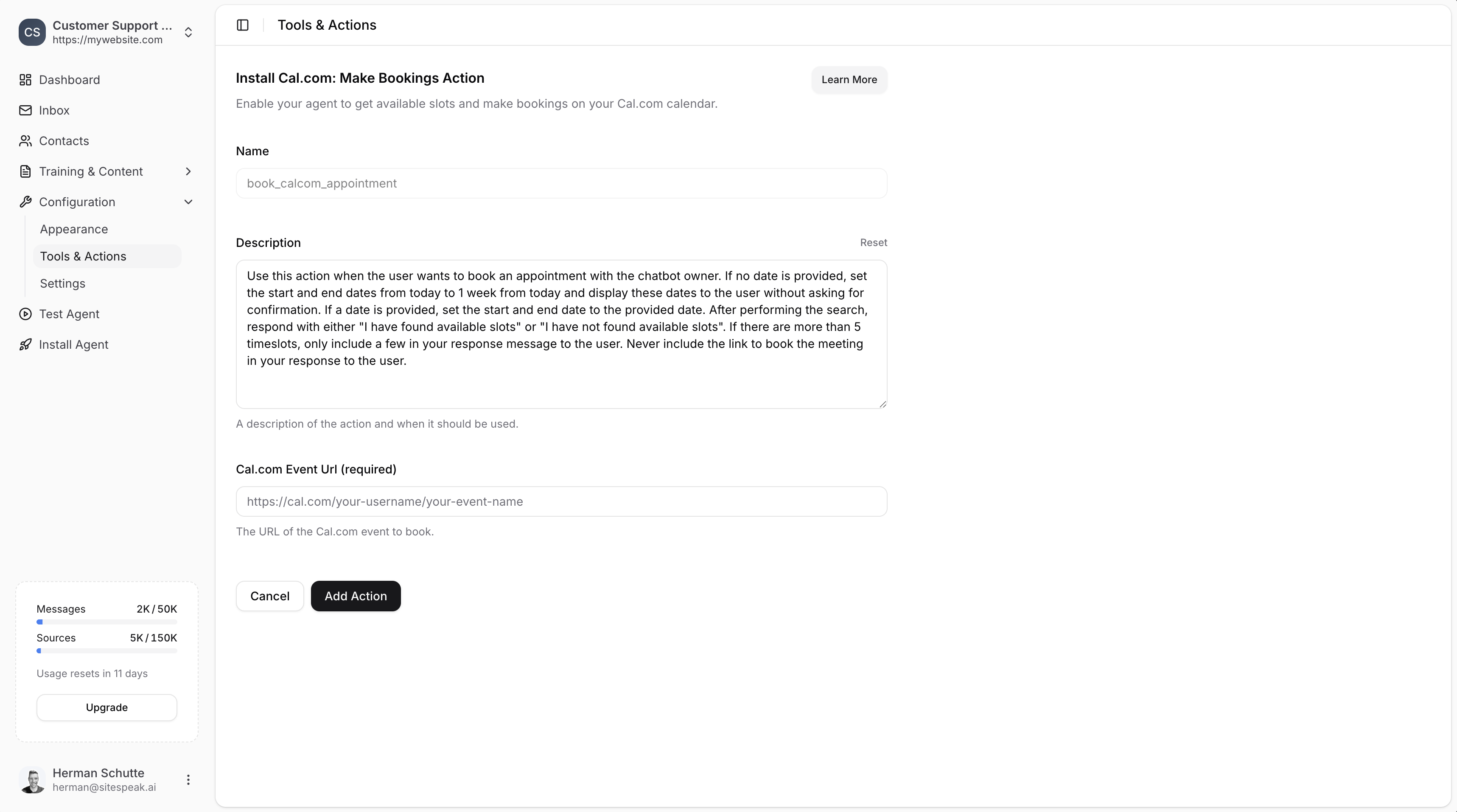Select the Inbox envelope icon

click(x=25, y=110)
